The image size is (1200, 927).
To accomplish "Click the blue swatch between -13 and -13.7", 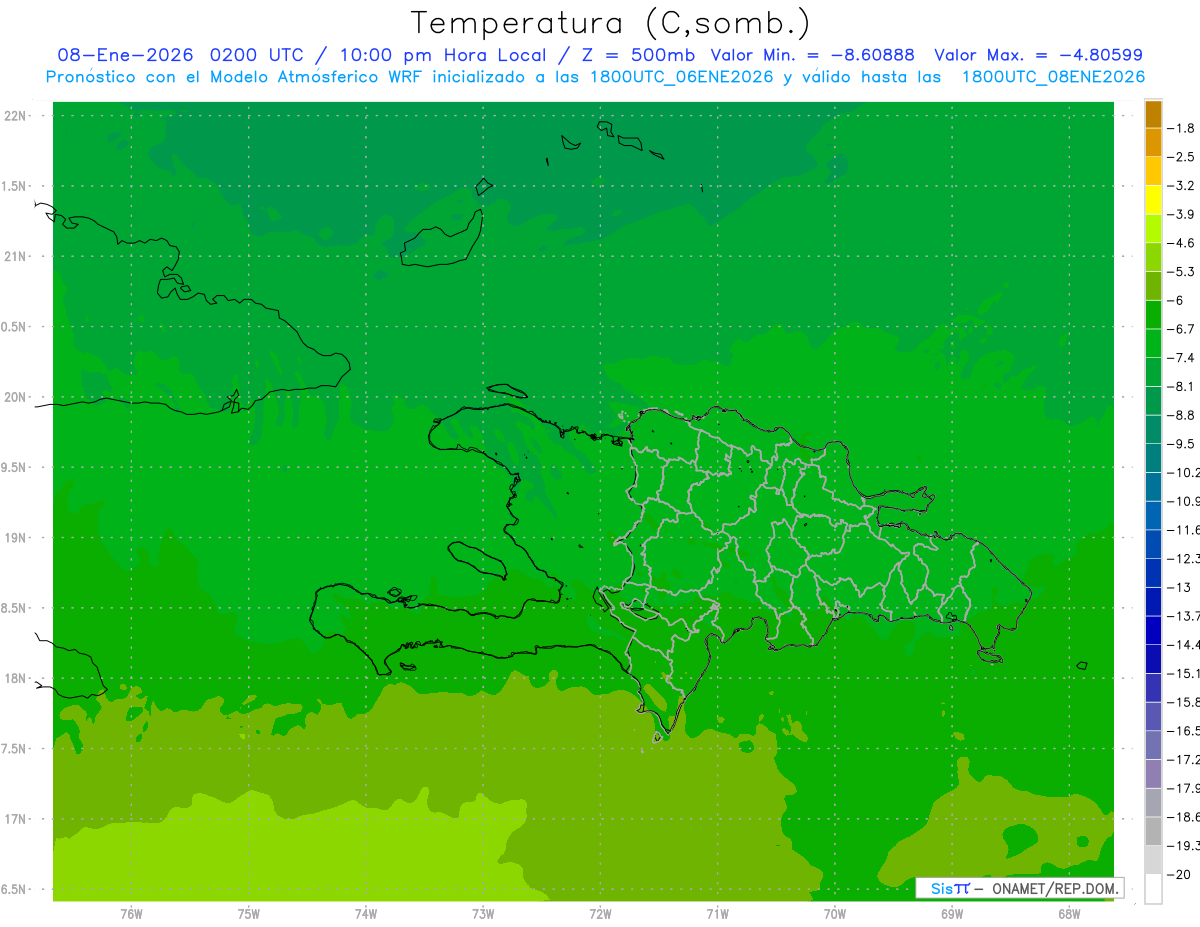I will tap(1153, 602).
